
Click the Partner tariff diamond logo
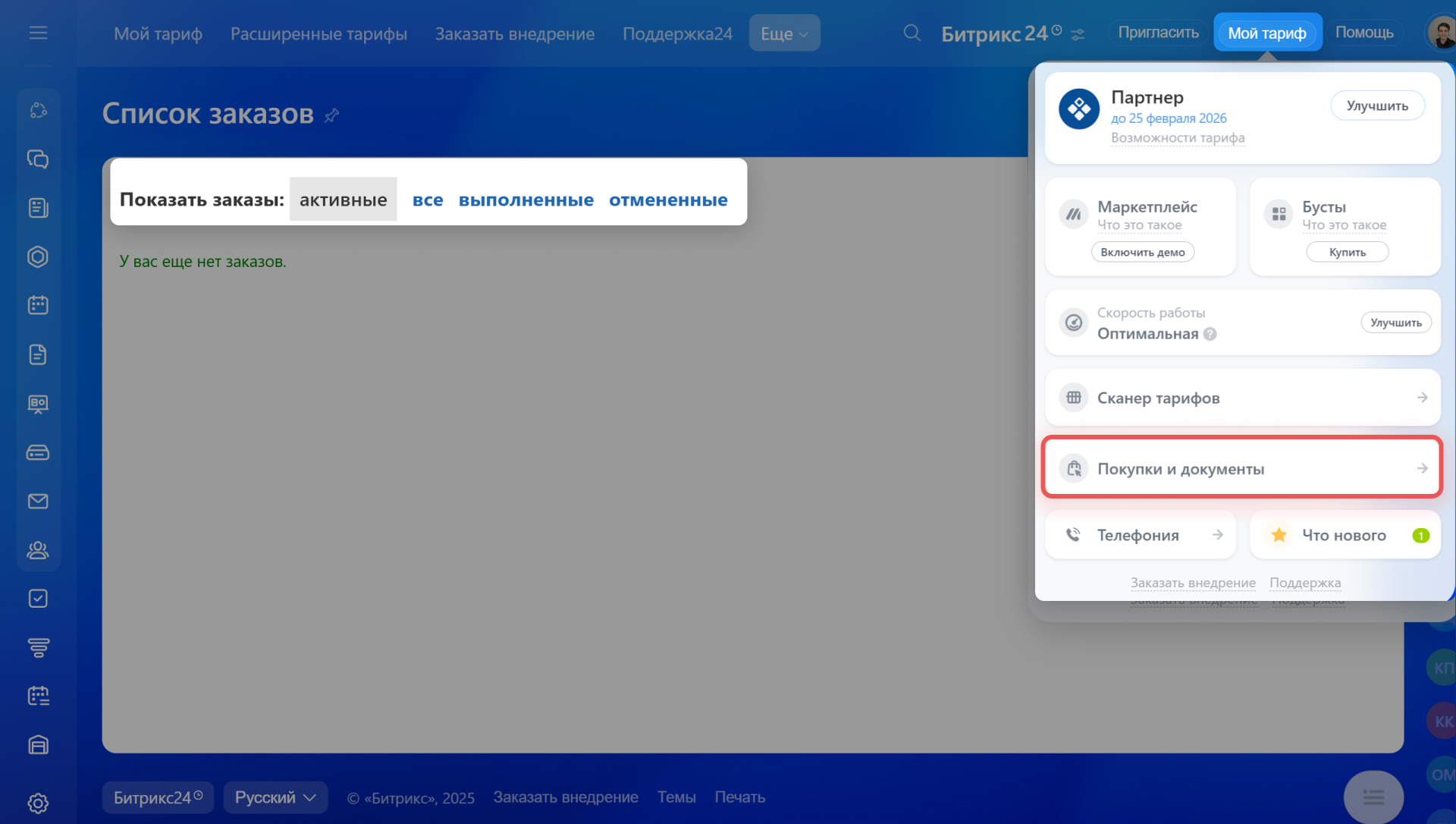pos(1079,109)
